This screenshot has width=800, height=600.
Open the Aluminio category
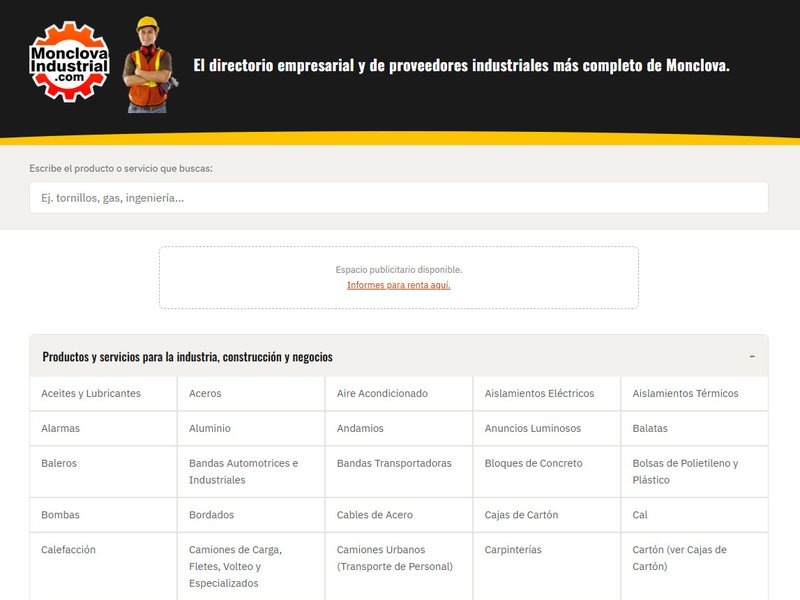[x=210, y=428]
